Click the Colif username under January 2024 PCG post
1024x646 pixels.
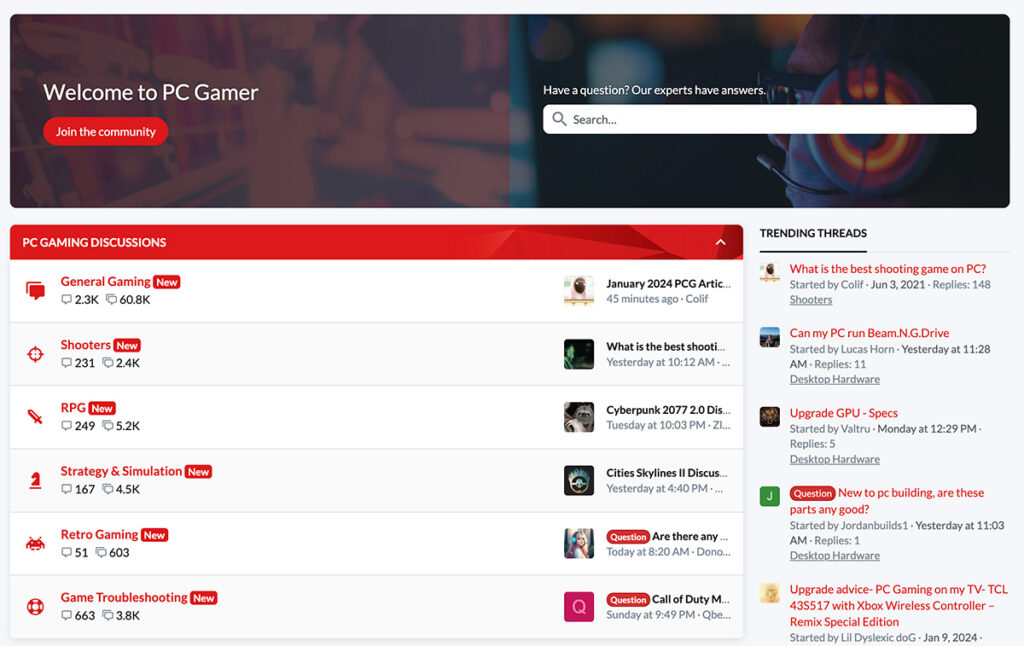tap(697, 299)
